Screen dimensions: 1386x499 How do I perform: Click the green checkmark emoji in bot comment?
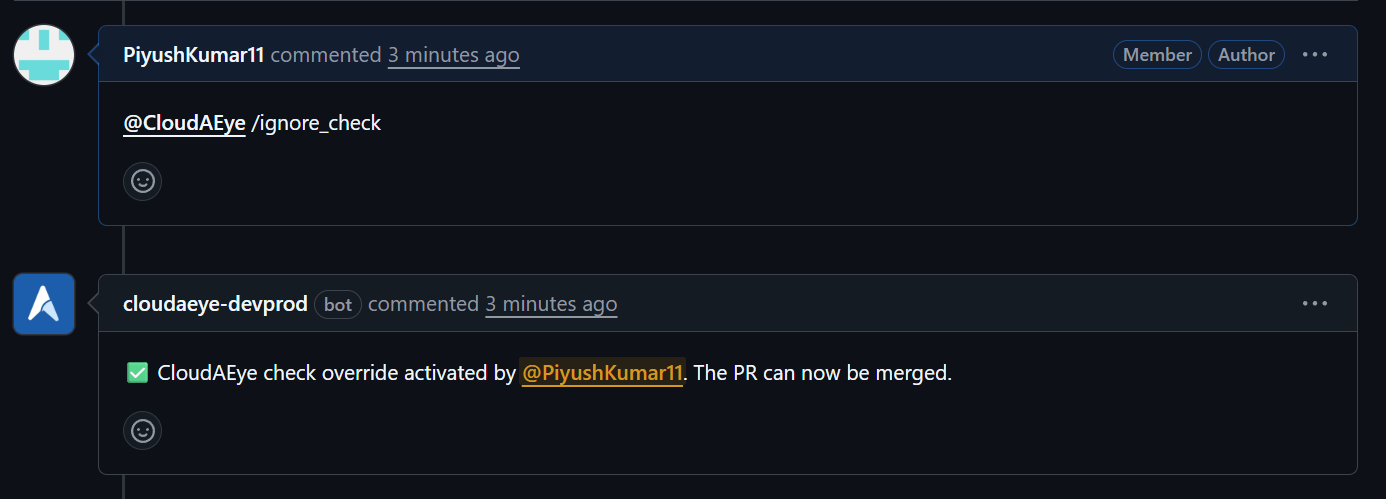tap(138, 373)
